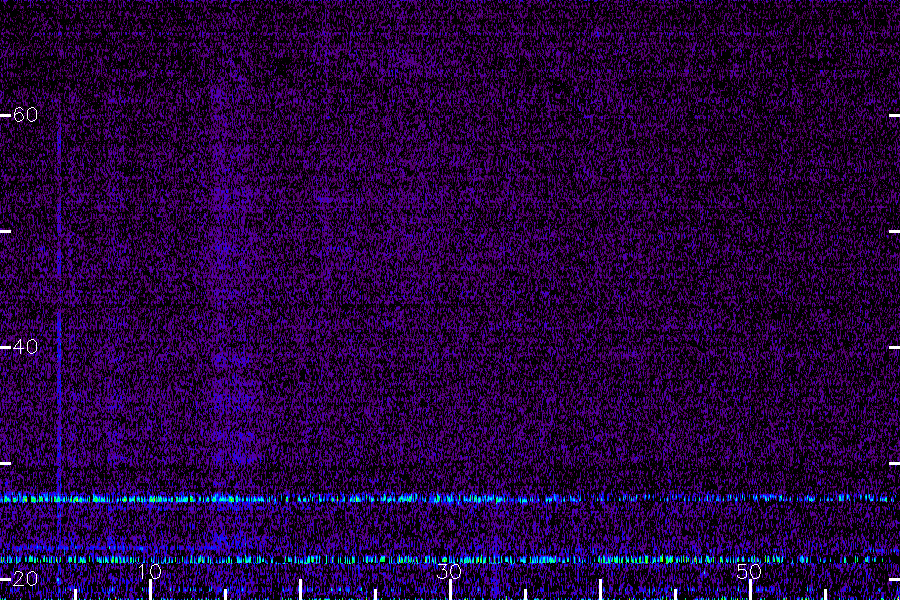
Task: Click the 60 label on the vertical axis
Action: pyautogui.click(x=26, y=115)
